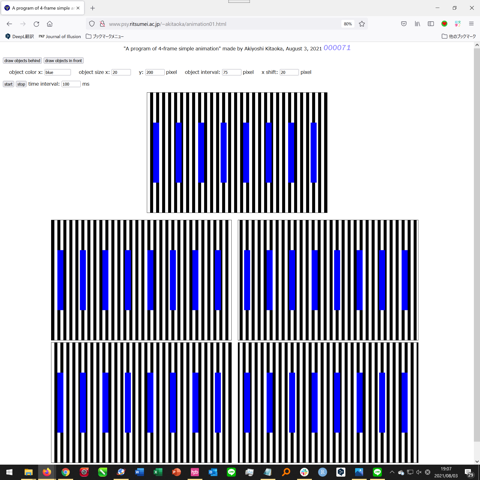Open the browser home page

tap(50, 24)
